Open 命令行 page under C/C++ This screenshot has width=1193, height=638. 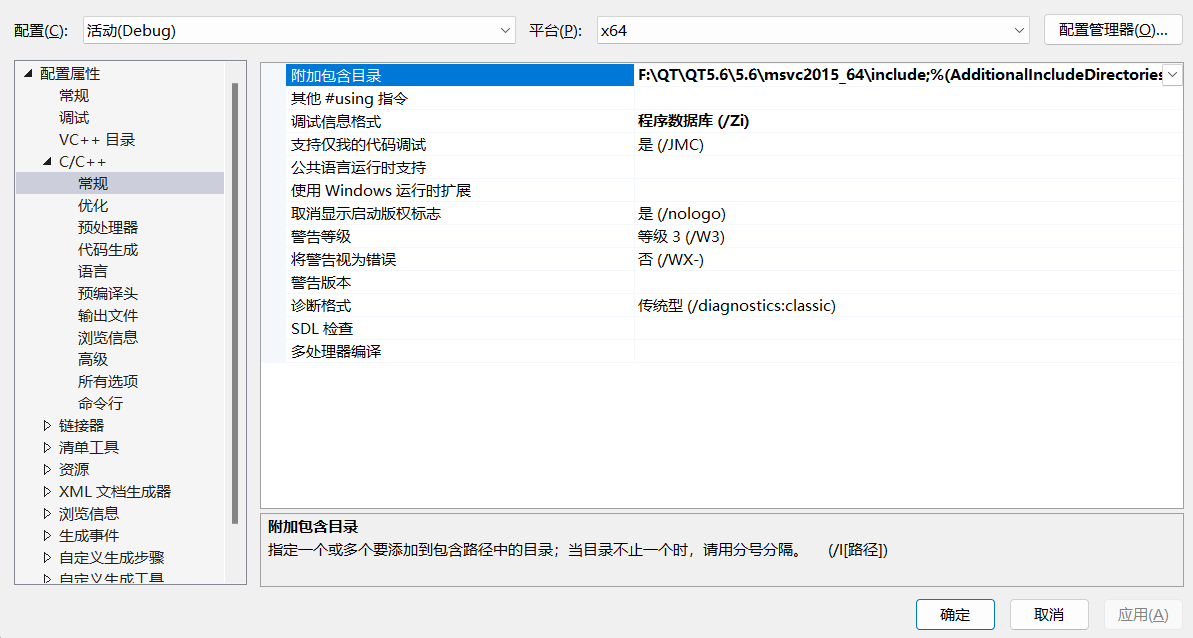point(100,404)
